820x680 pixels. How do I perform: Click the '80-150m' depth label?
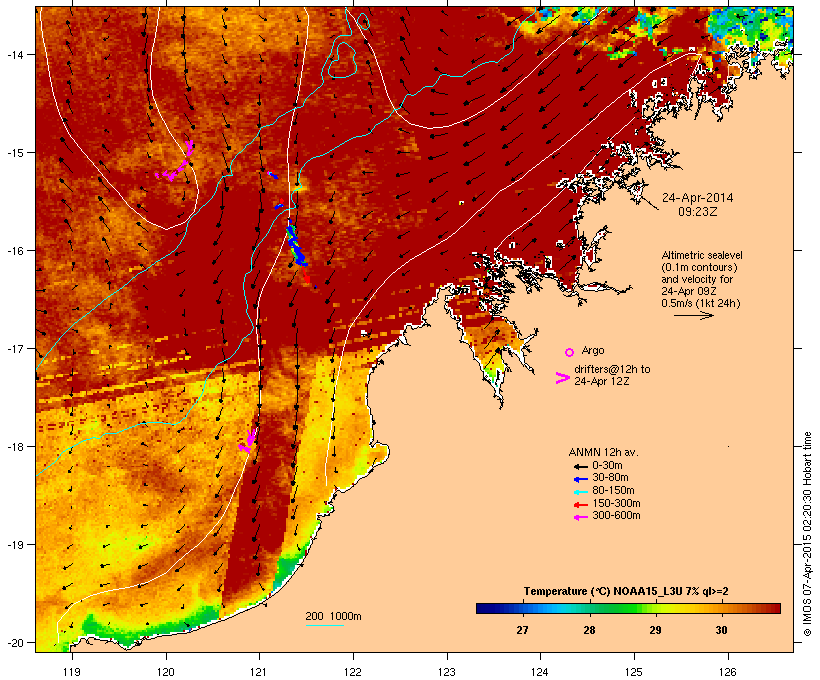pyautogui.click(x=613, y=491)
